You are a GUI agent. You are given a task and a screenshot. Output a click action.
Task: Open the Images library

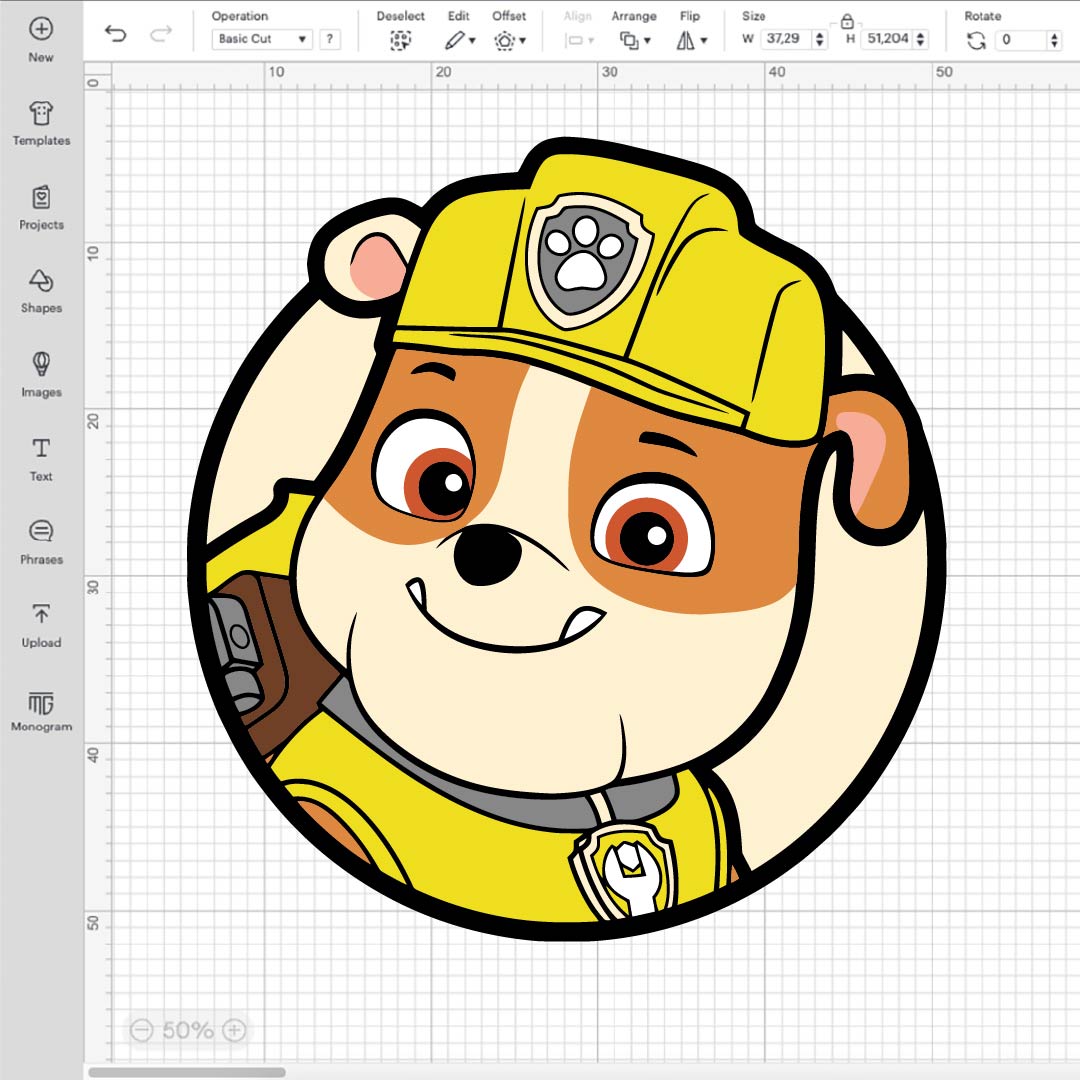point(41,375)
